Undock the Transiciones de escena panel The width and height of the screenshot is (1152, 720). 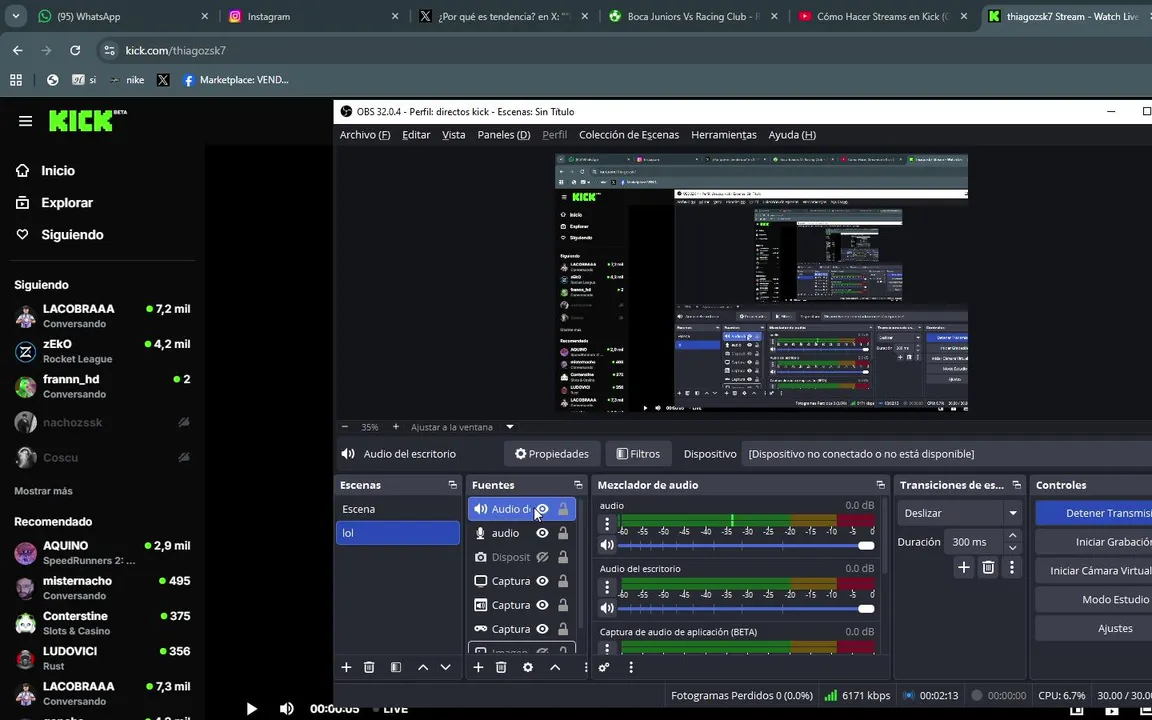pos(1017,485)
